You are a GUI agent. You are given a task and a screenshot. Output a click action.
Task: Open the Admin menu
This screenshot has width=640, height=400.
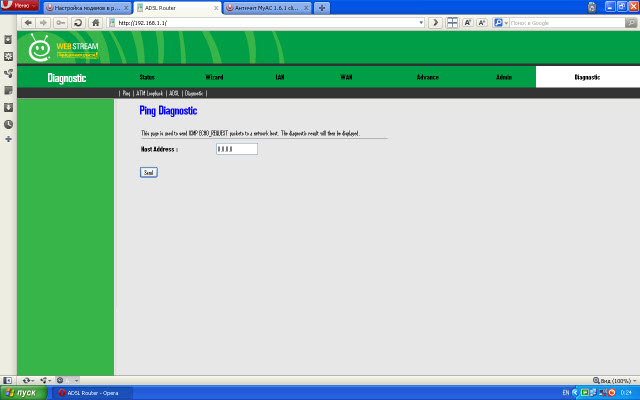pyautogui.click(x=504, y=77)
